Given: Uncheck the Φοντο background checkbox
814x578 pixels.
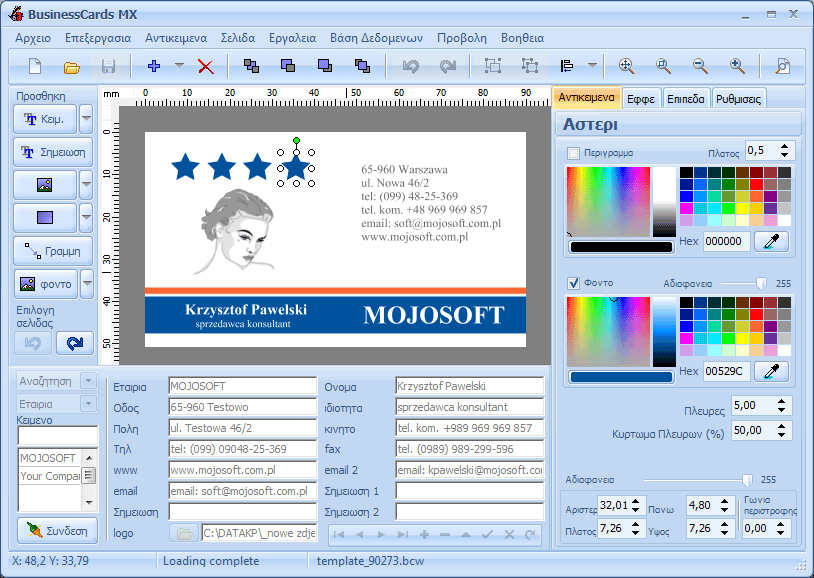Looking at the screenshot, I should [573, 283].
